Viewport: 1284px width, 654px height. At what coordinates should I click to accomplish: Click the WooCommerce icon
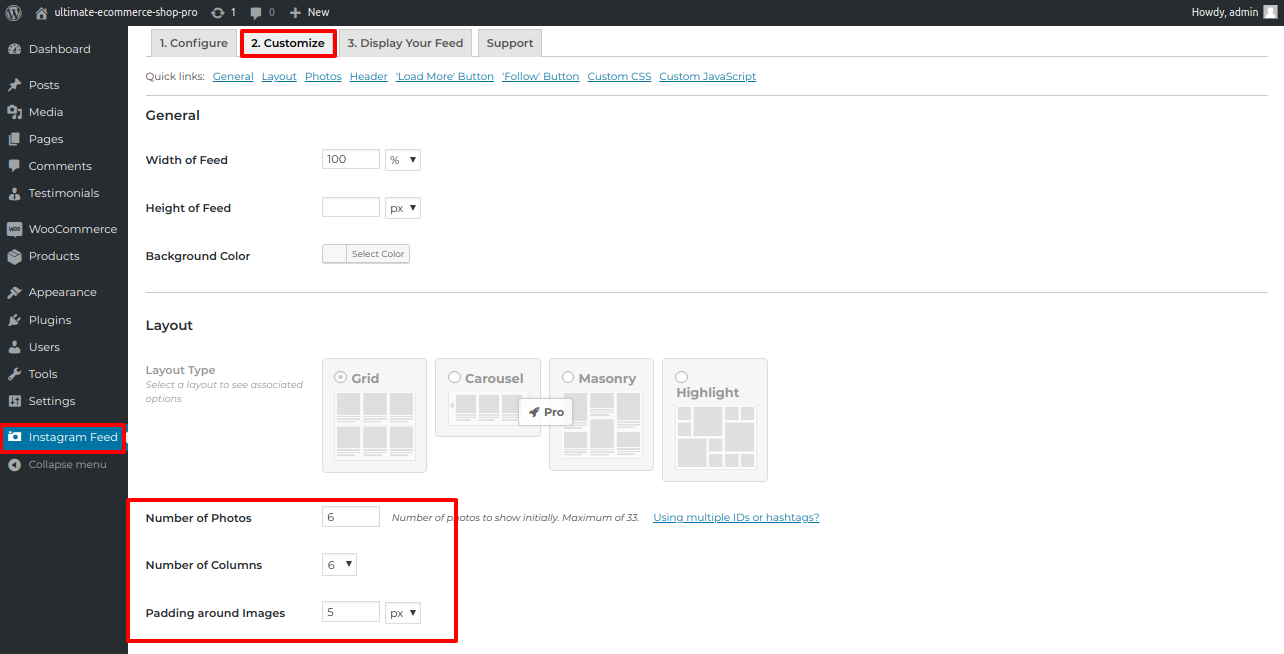click(x=14, y=229)
